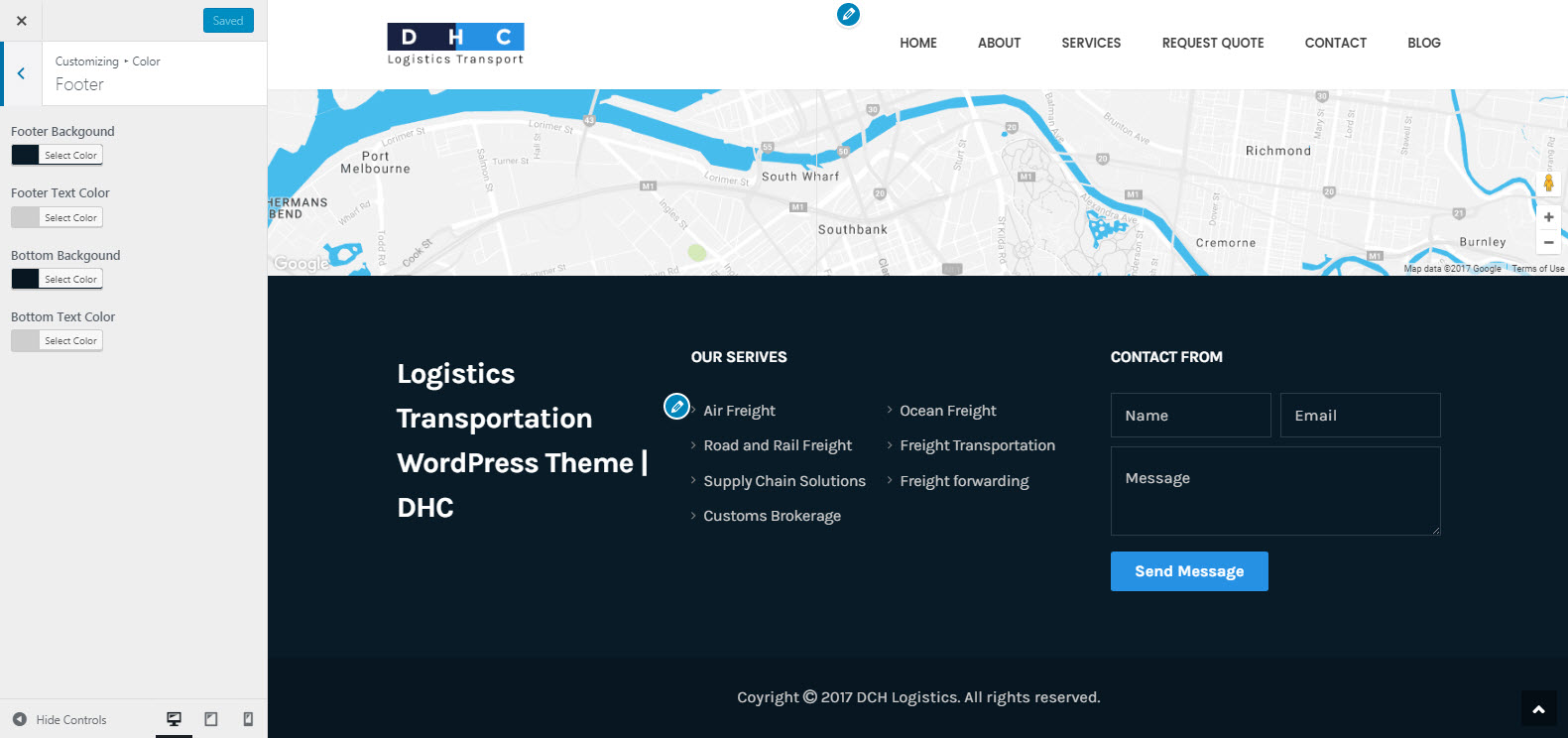Zoom out on the Google map

pyautogui.click(x=1548, y=242)
